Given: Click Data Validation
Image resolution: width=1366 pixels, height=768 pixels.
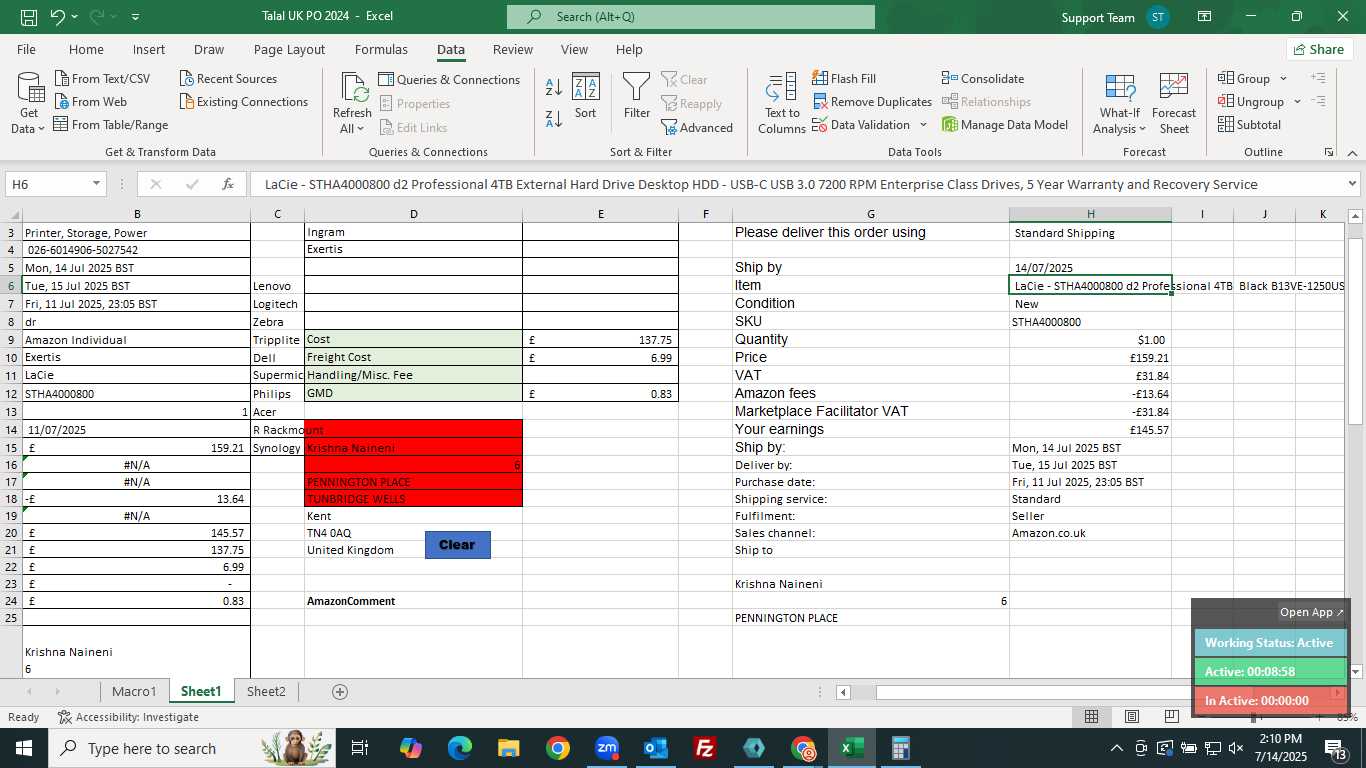Looking at the screenshot, I should click(861, 125).
